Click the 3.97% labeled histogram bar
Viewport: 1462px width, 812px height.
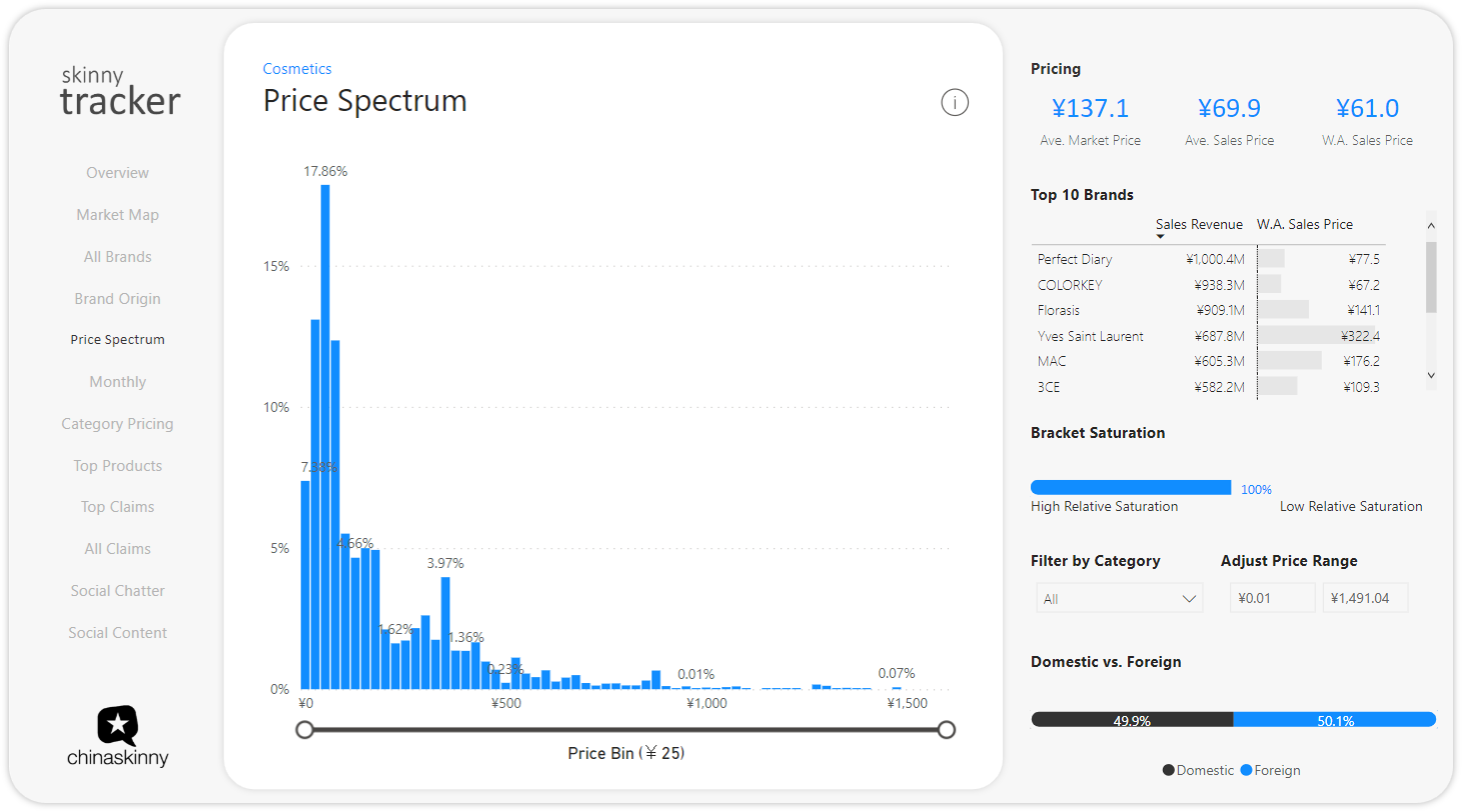point(445,633)
